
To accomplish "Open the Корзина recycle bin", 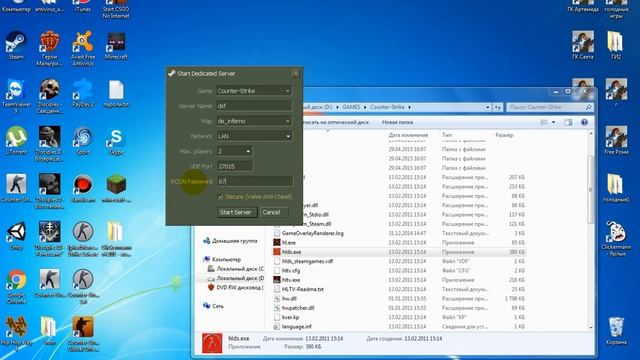I will click(x=616, y=331).
